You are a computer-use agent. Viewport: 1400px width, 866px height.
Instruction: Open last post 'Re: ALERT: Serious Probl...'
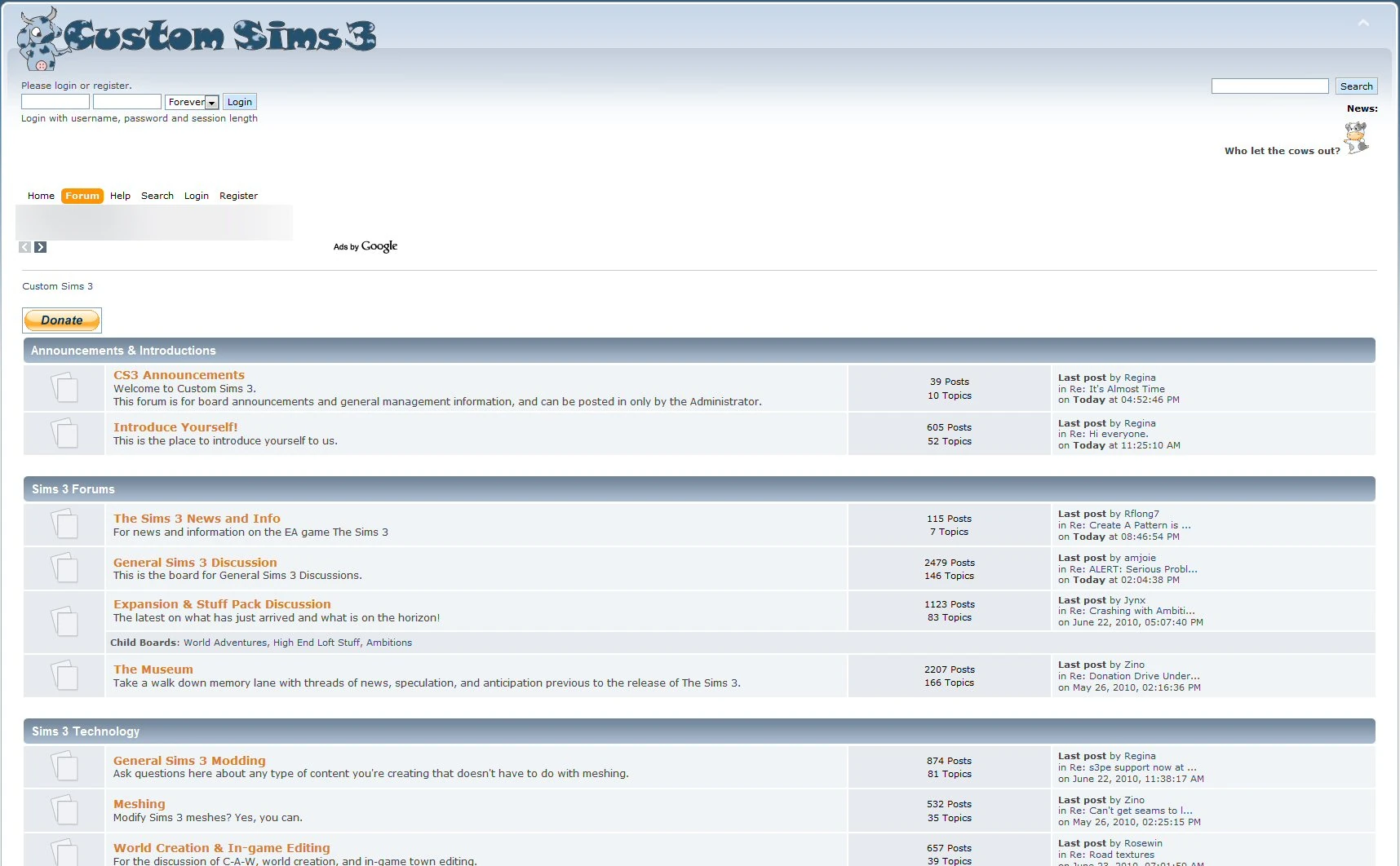[x=1133, y=569]
